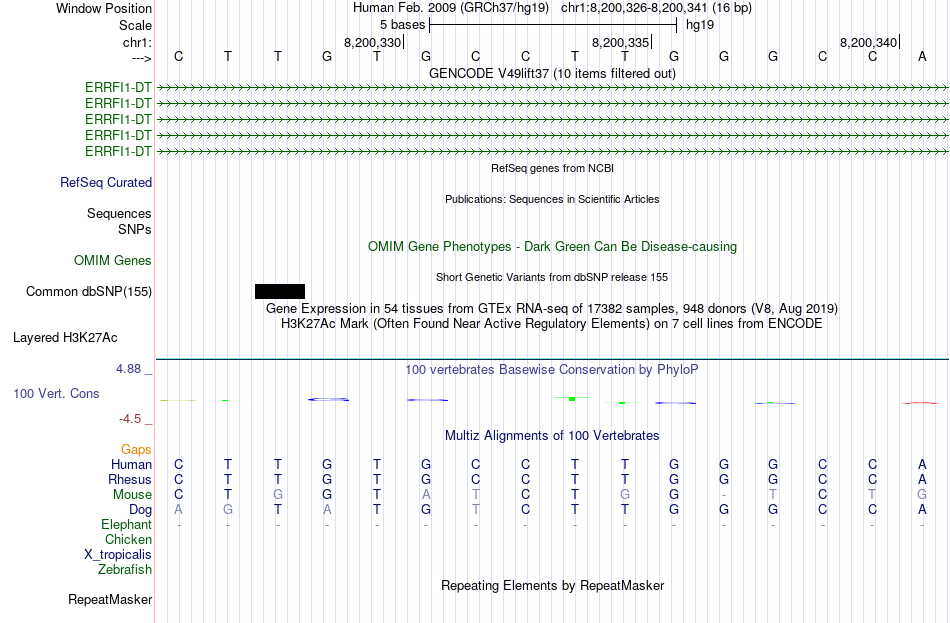Click the Sequences label above SNPs

(x=119, y=213)
